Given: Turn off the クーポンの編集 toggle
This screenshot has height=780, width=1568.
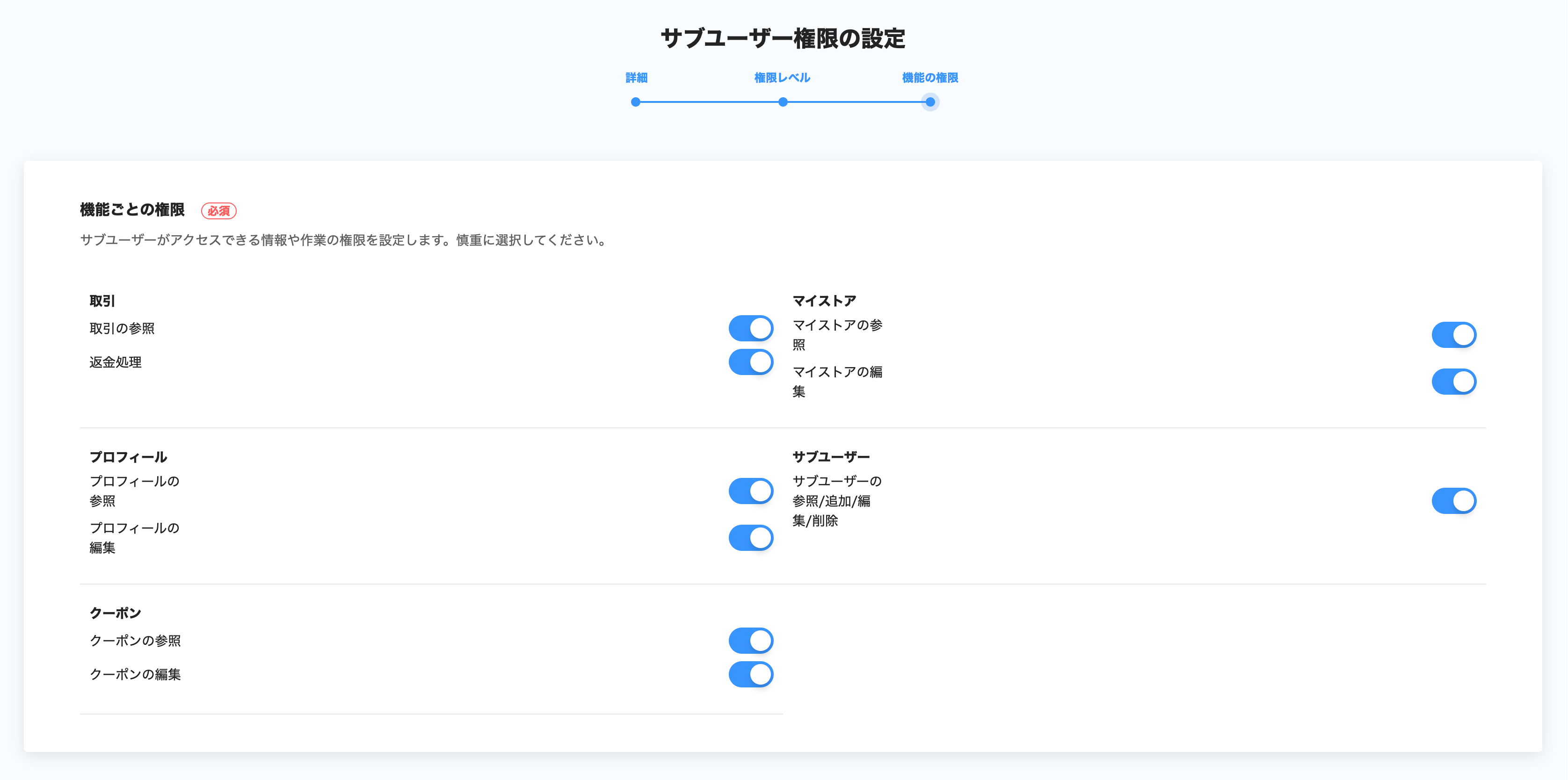Looking at the screenshot, I should click(x=750, y=674).
